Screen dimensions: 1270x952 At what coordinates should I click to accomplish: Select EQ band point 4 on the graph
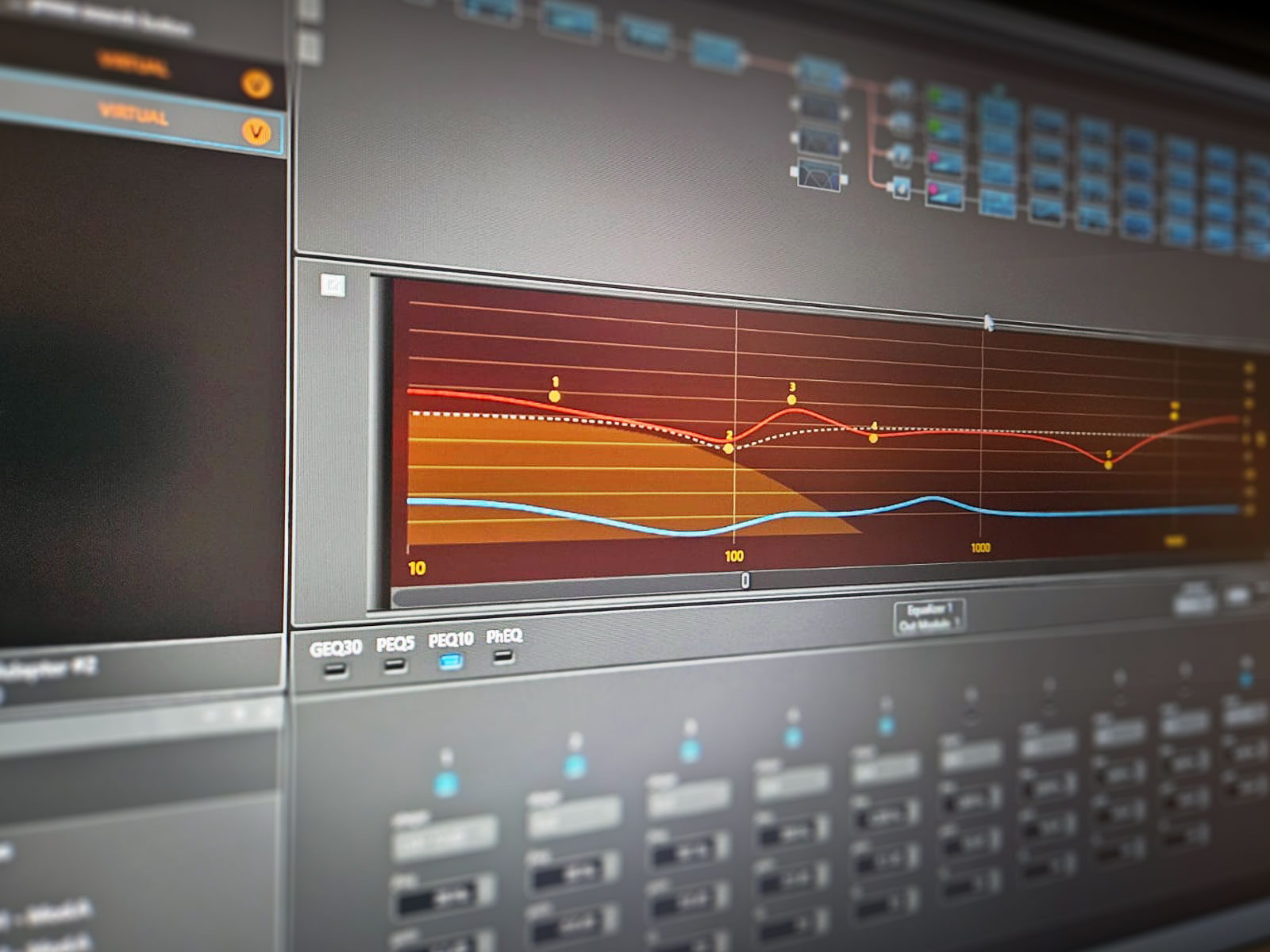click(874, 437)
